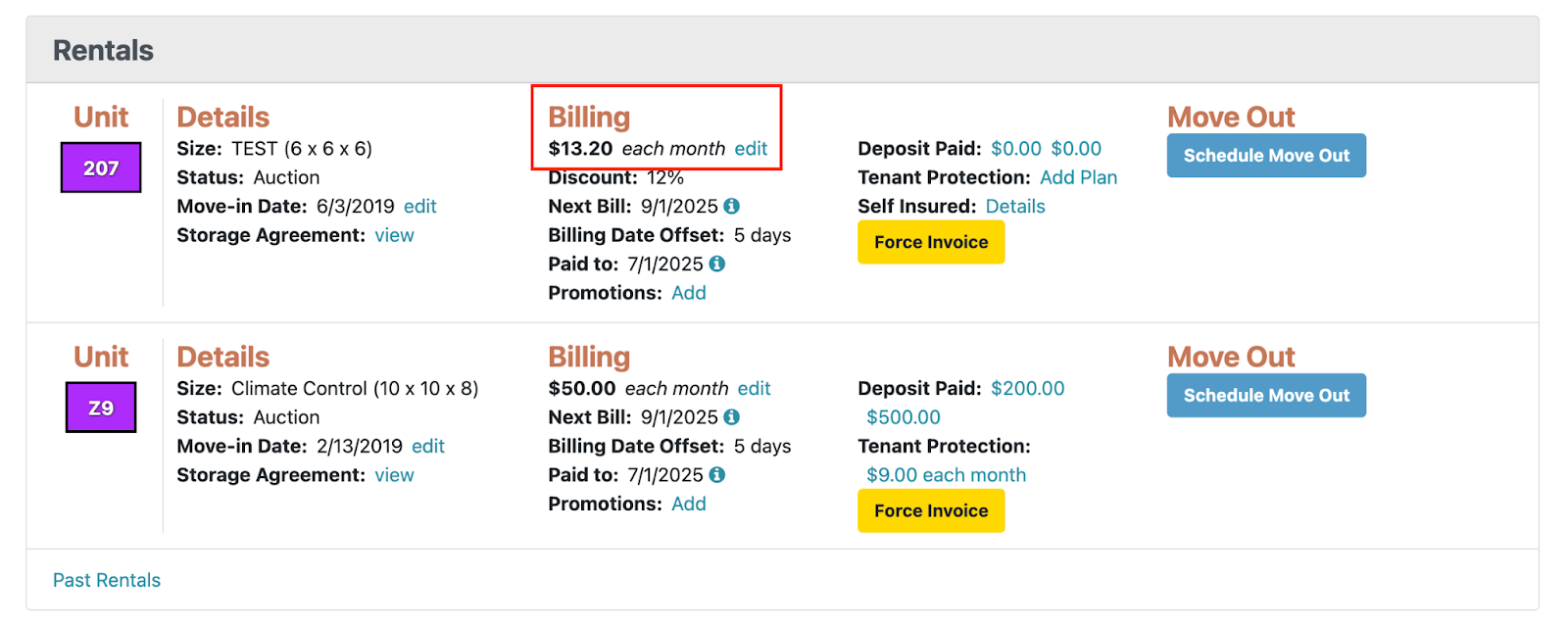The width and height of the screenshot is (1568, 626).
Task: Edit the $50.00 monthly billing rate
Action: point(754,389)
